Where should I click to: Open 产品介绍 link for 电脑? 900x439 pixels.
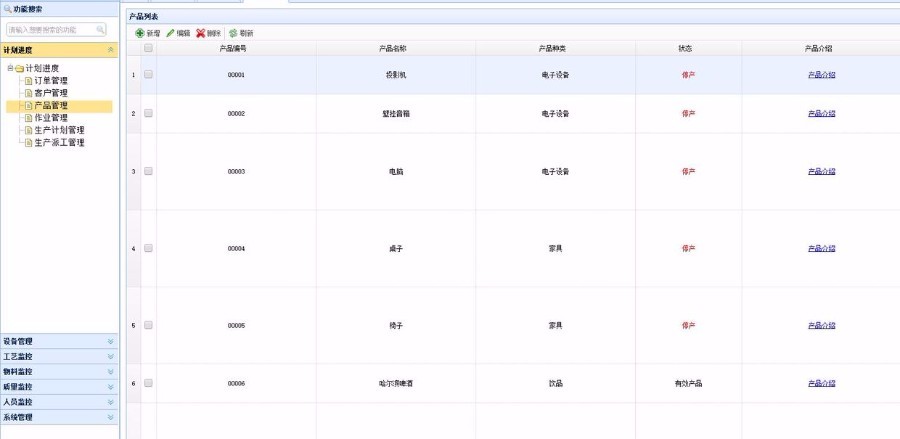[821, 172]
